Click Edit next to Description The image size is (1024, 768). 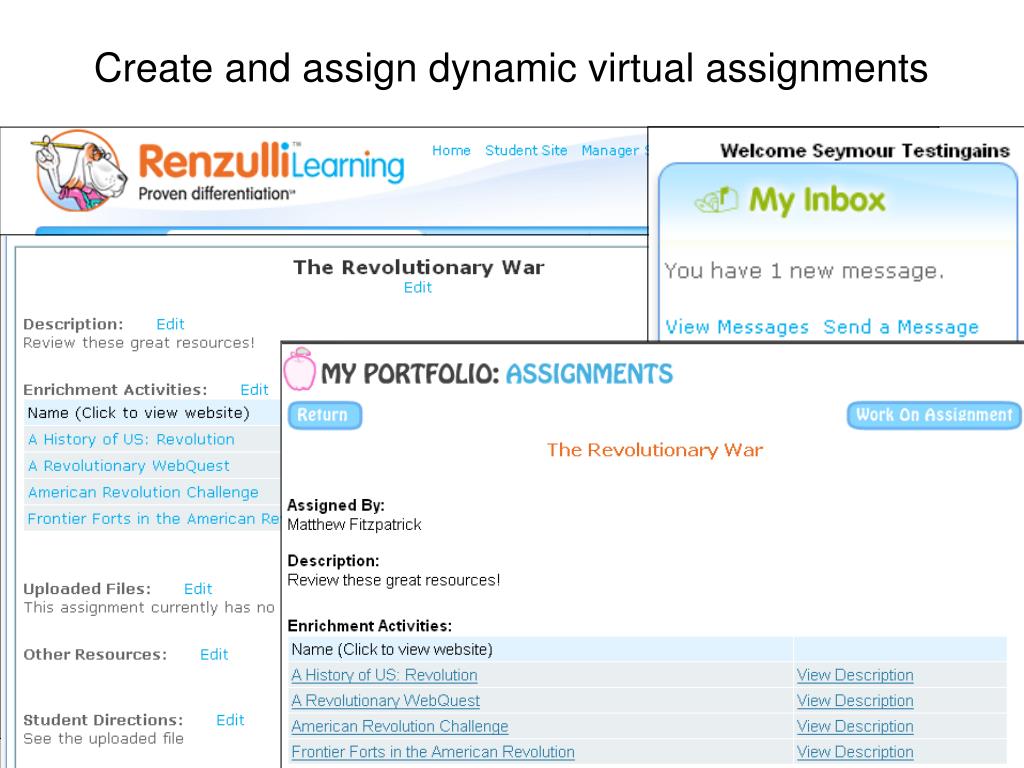pyautogui.click(x=170, y=324)
